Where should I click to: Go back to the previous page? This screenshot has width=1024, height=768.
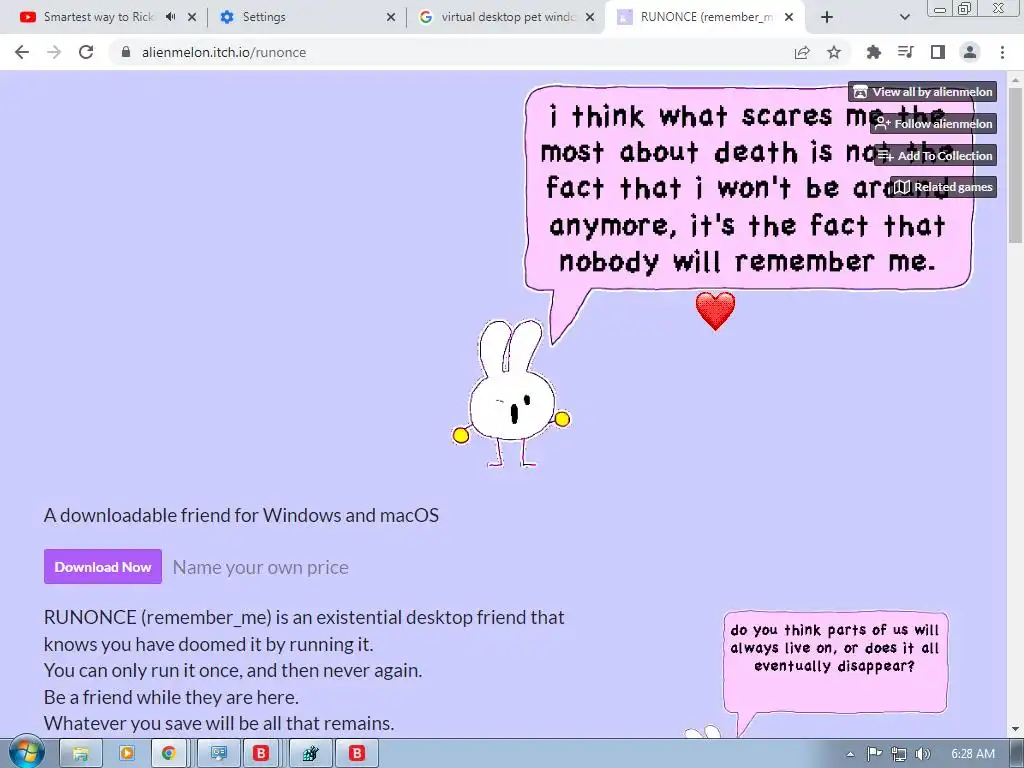[22, 52]
